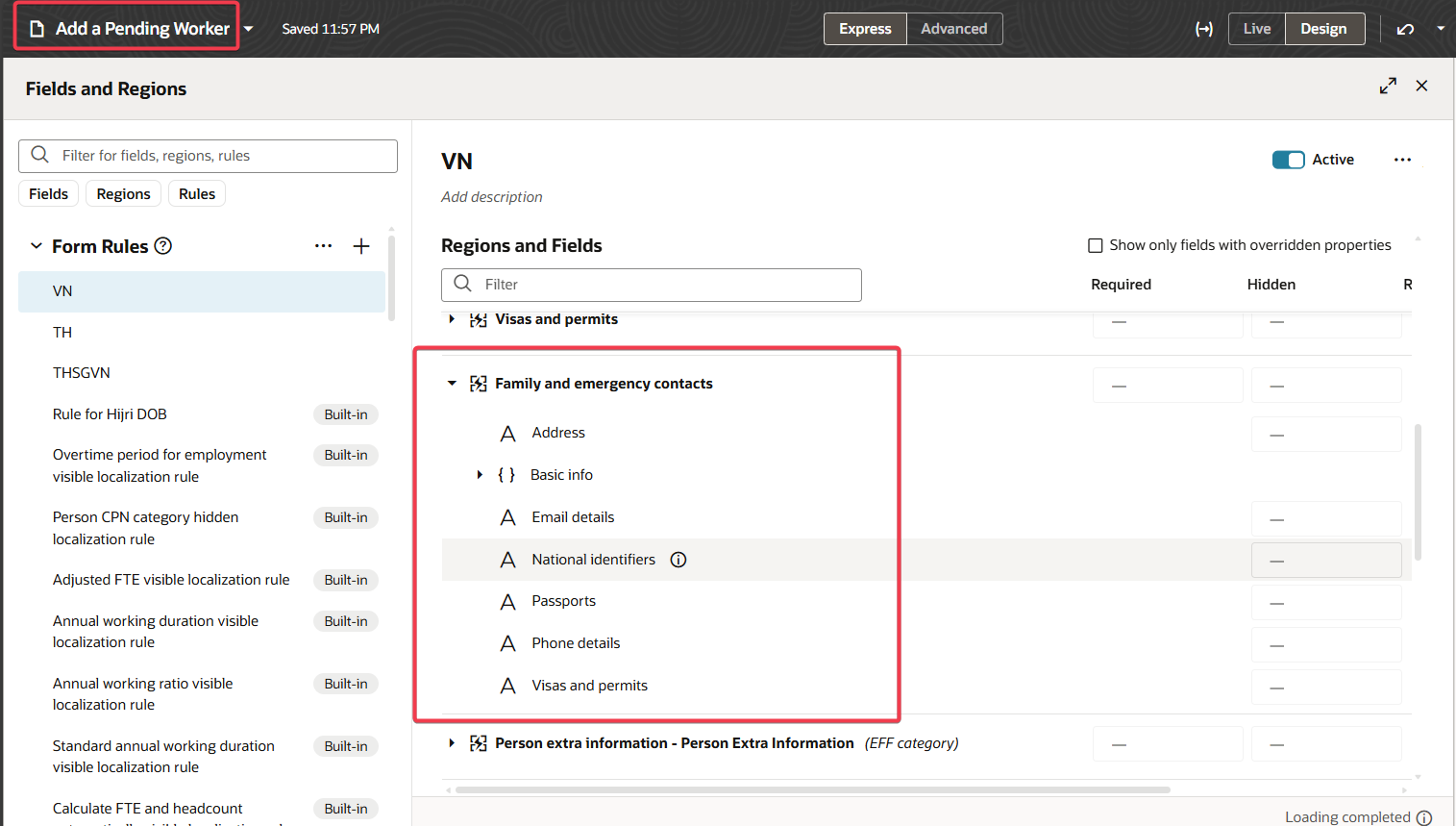The height and width of the screenshot is (826, 1456).
Task: Click the Regions and Fields Filter box
Action: pos(652,285)
